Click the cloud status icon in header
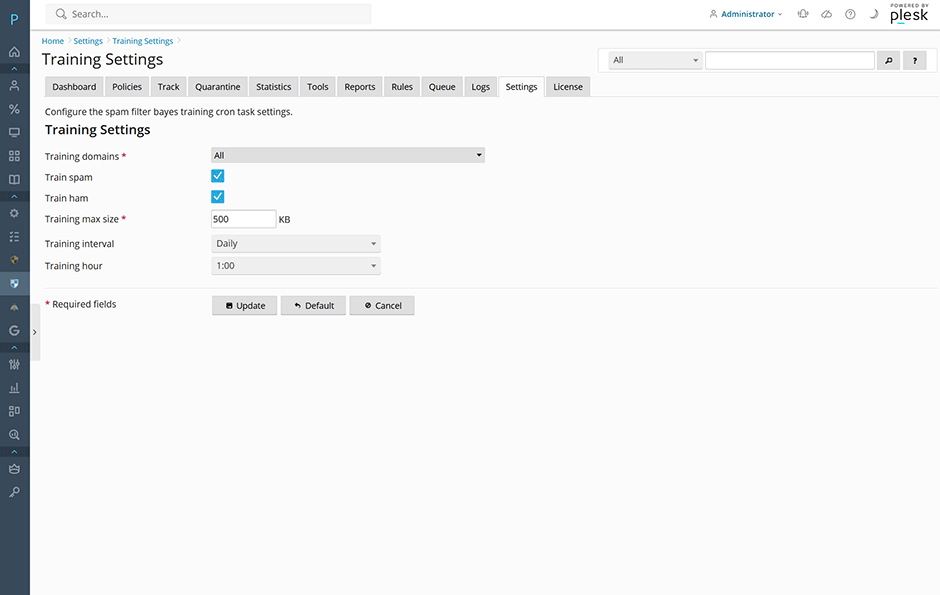940x595 pixels. (826, 14)
